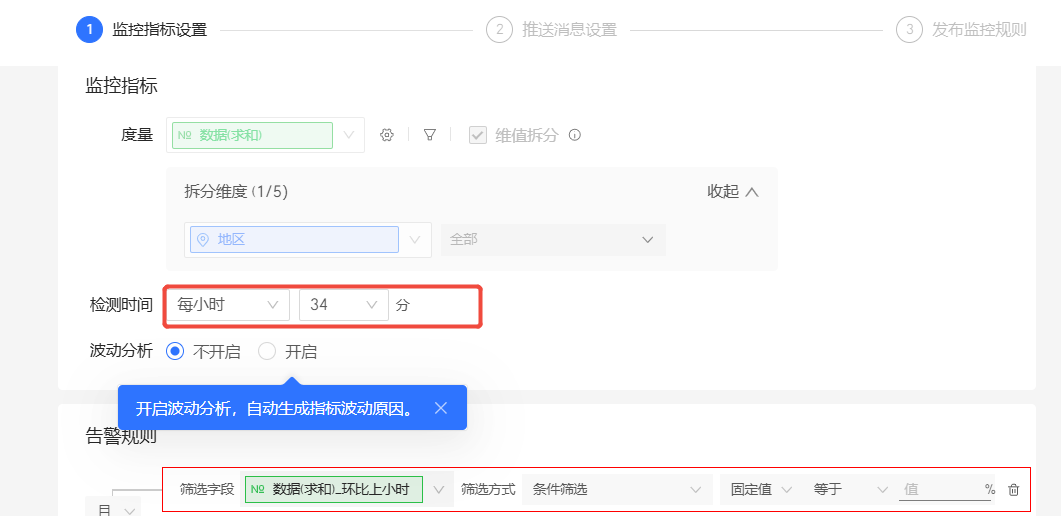Click the 地区 location pin icon
Viewport: 1061px width, 516px height.
(x=202, y=239)
